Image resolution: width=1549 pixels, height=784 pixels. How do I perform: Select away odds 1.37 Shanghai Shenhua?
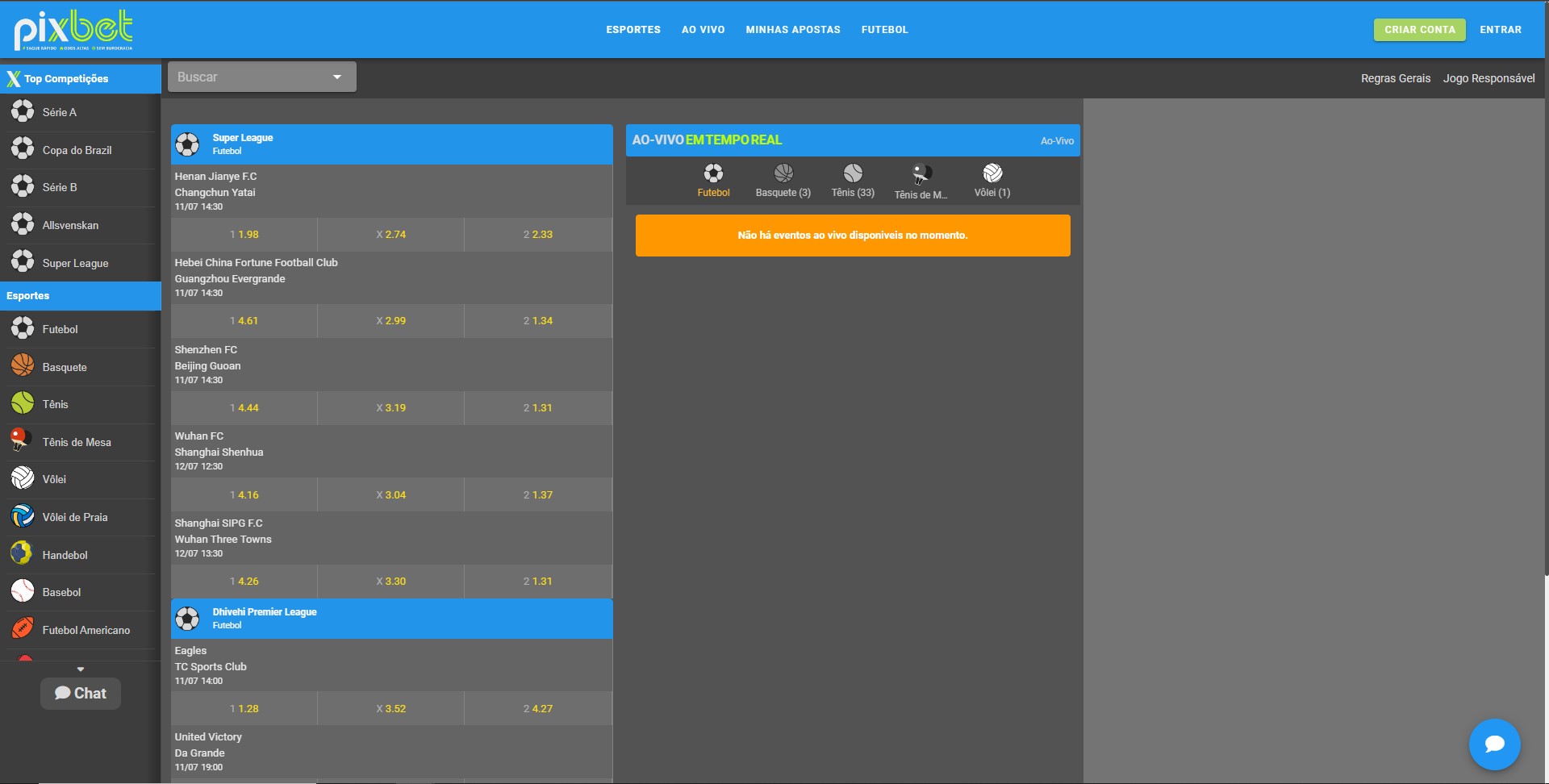538,495
